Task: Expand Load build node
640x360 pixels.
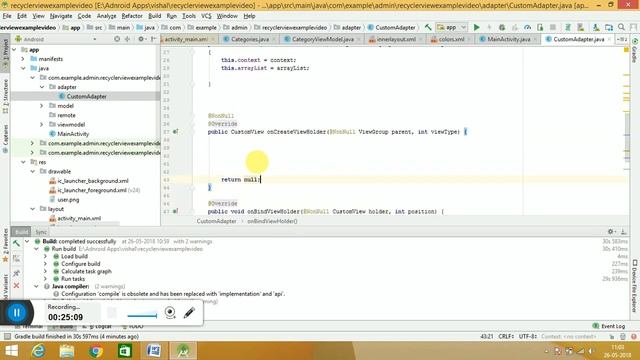Action: pos(46,256)
